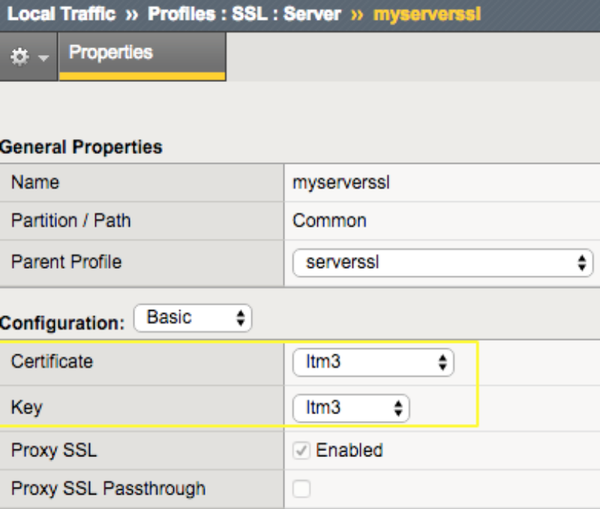Open the Certificate ltm3 dropdown

tap(373, 362)
